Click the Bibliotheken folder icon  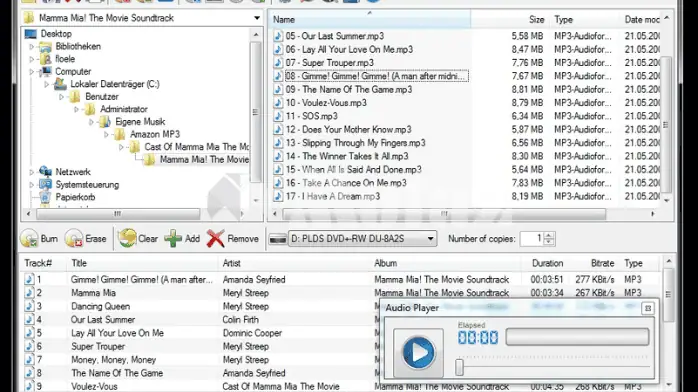[45, 46]
